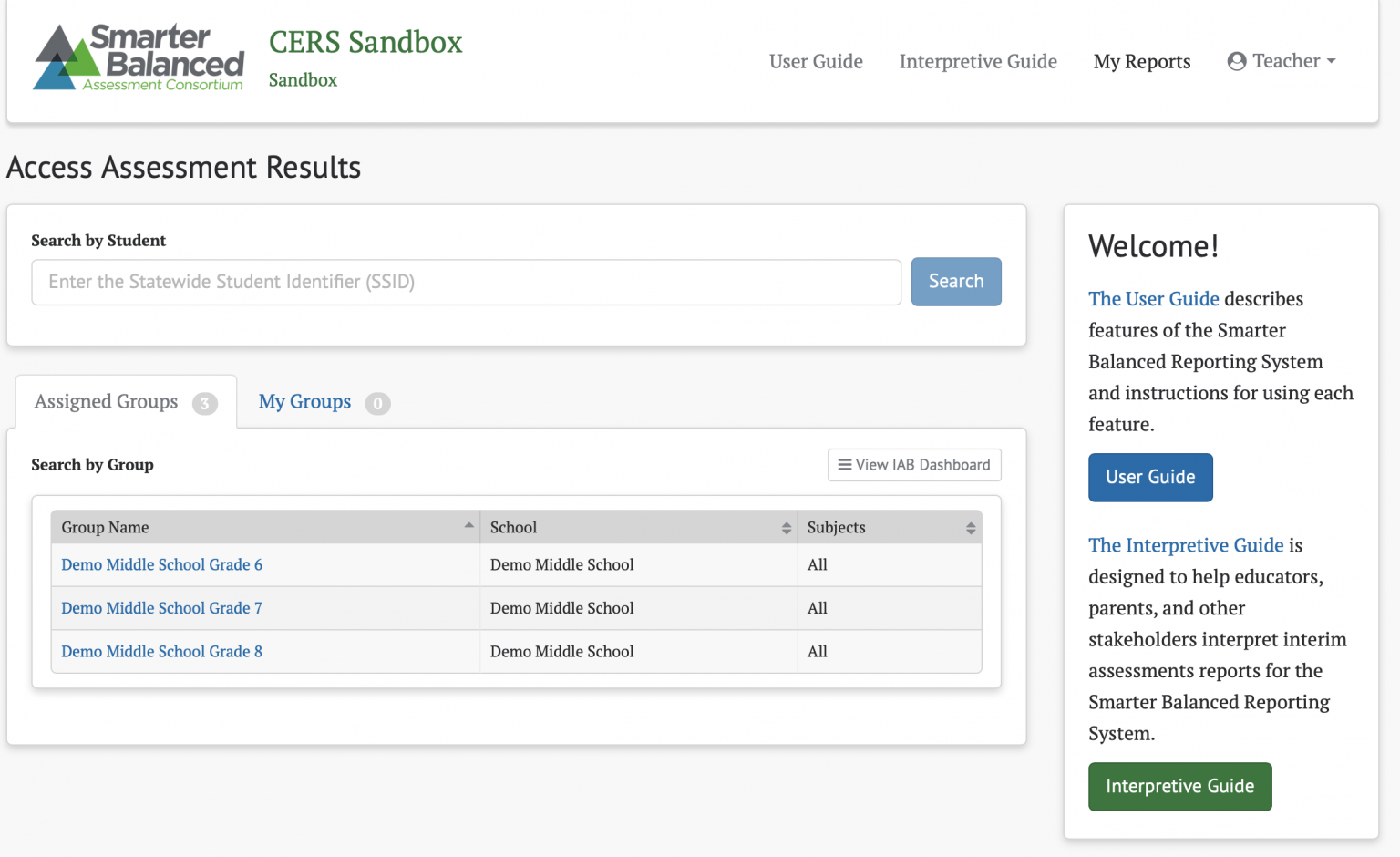
Task: Click the Teacher user avatar icon
Action: coord(1236,61)
